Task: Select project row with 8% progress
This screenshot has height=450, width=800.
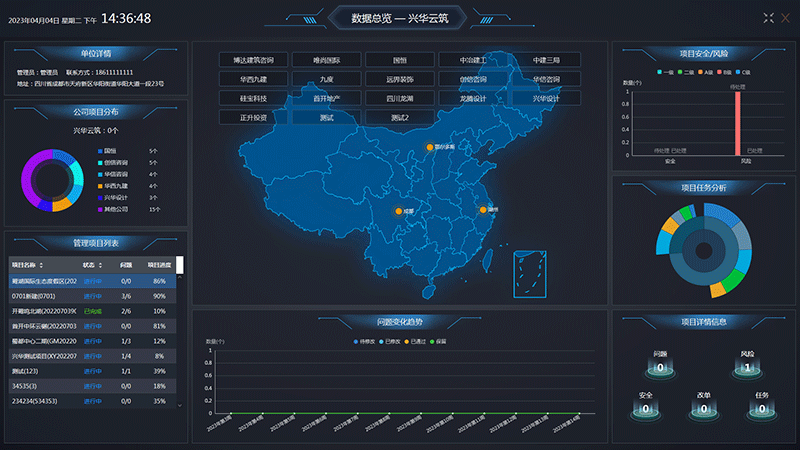Action: [92, 356]
